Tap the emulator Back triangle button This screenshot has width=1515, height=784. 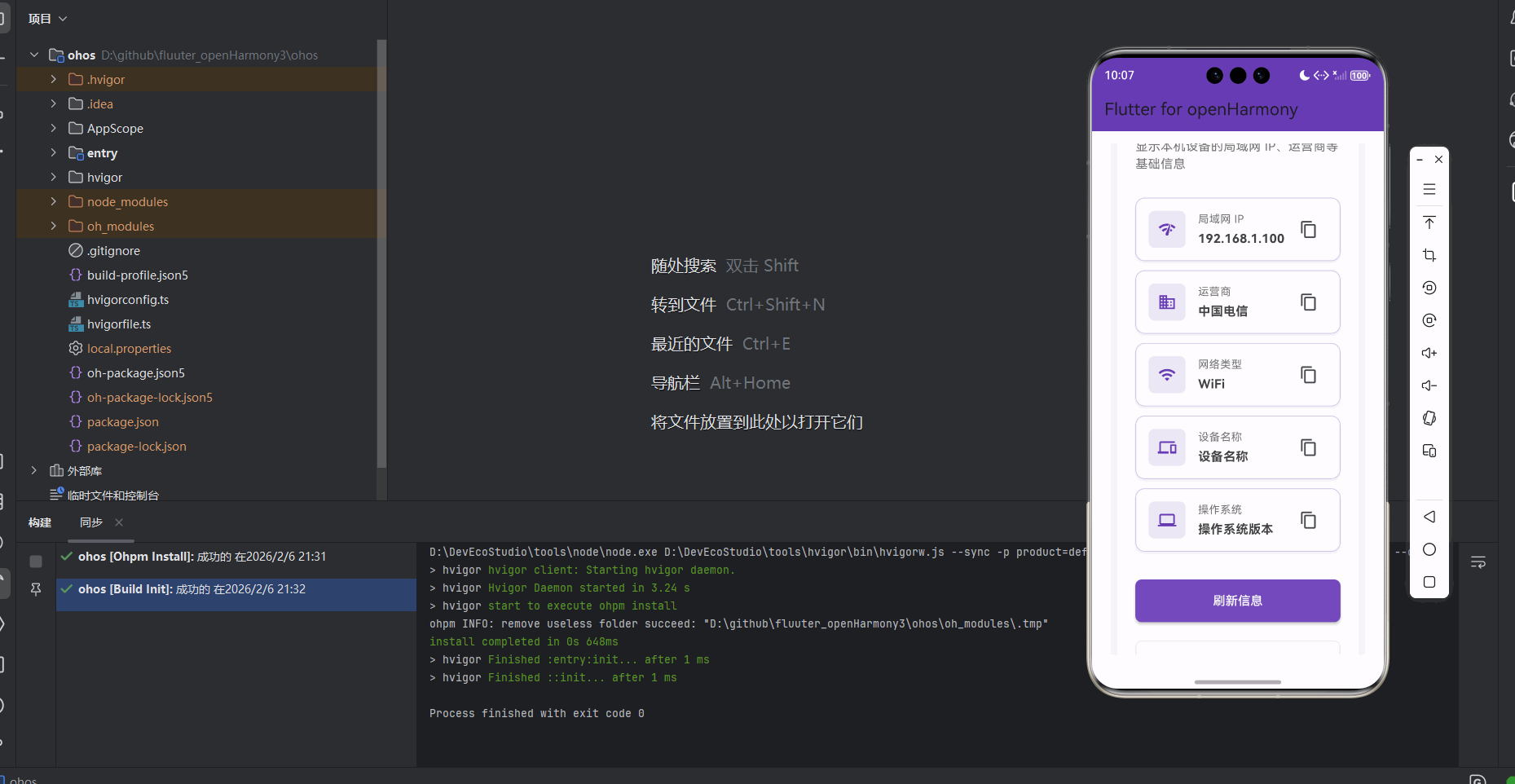[x=1429, y=517]
